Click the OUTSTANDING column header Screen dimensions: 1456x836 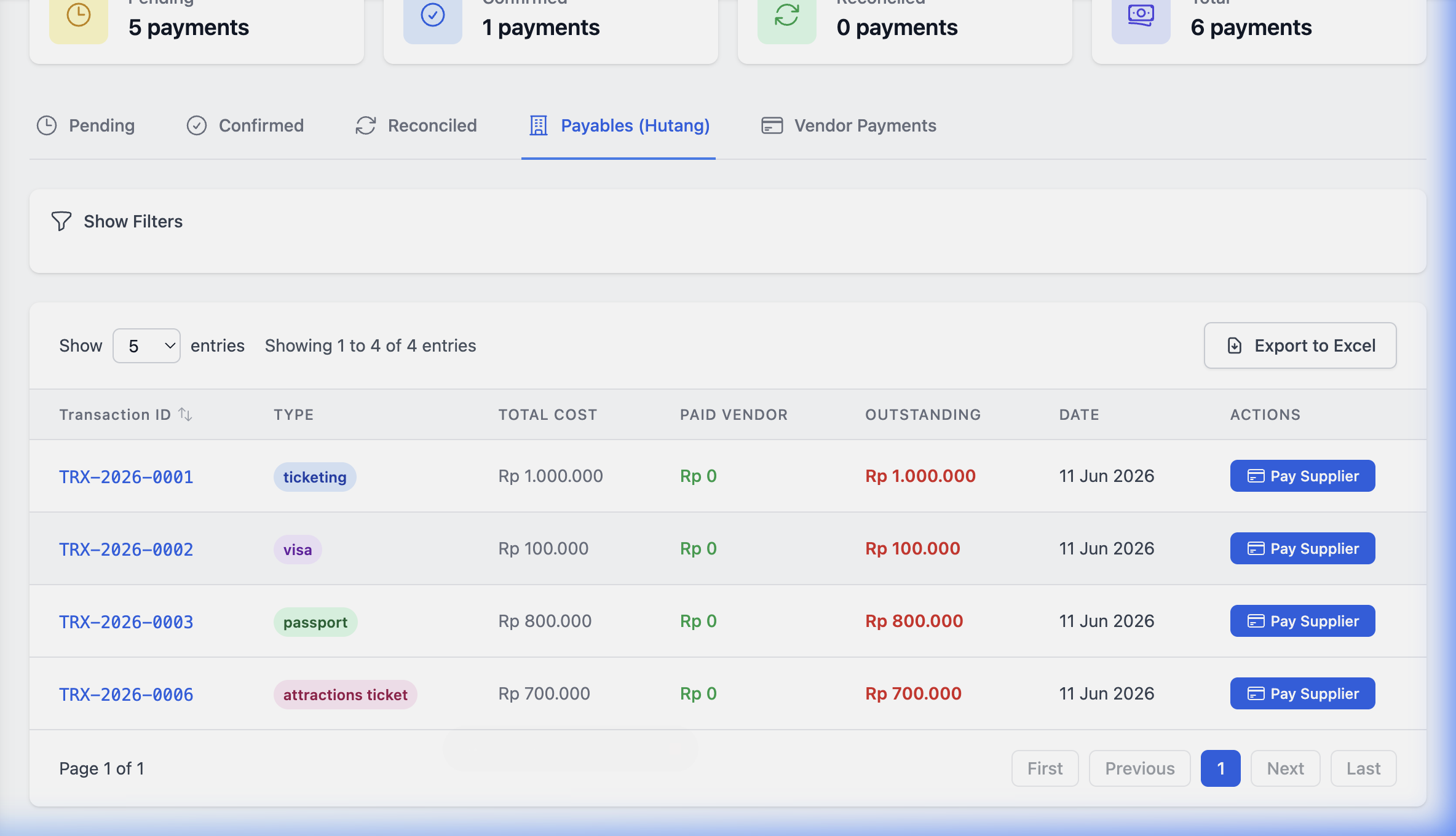(923, 414)
